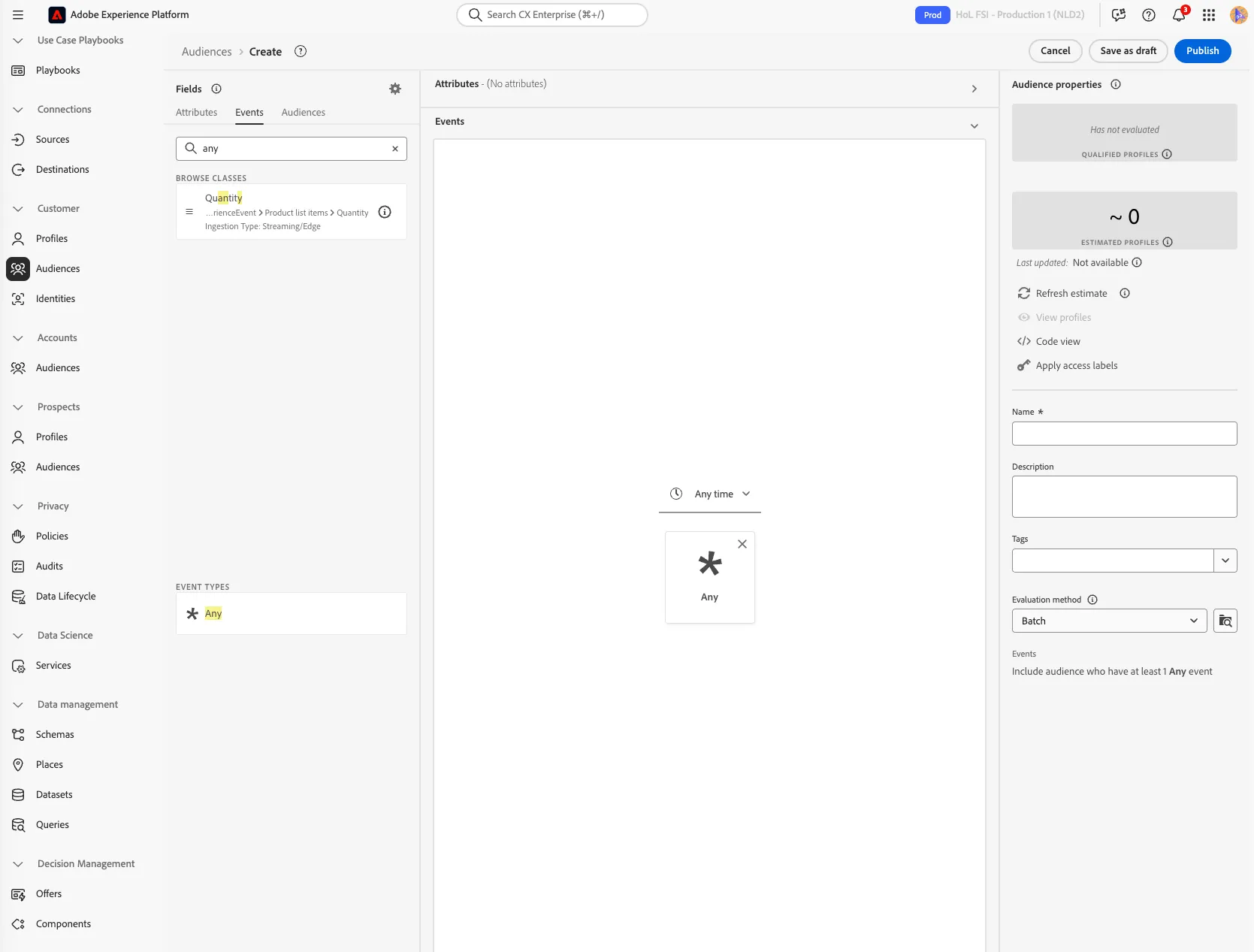Show info for Quantity field
The height and width of the screenshot is (952, 1254).
coord(385,212)
